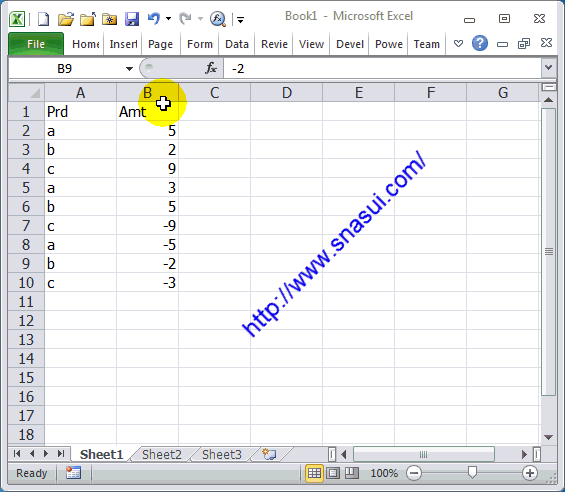This screenshot has height=492, width=565.
Task: Click cell A6 containing b
Action: point(80,207)
